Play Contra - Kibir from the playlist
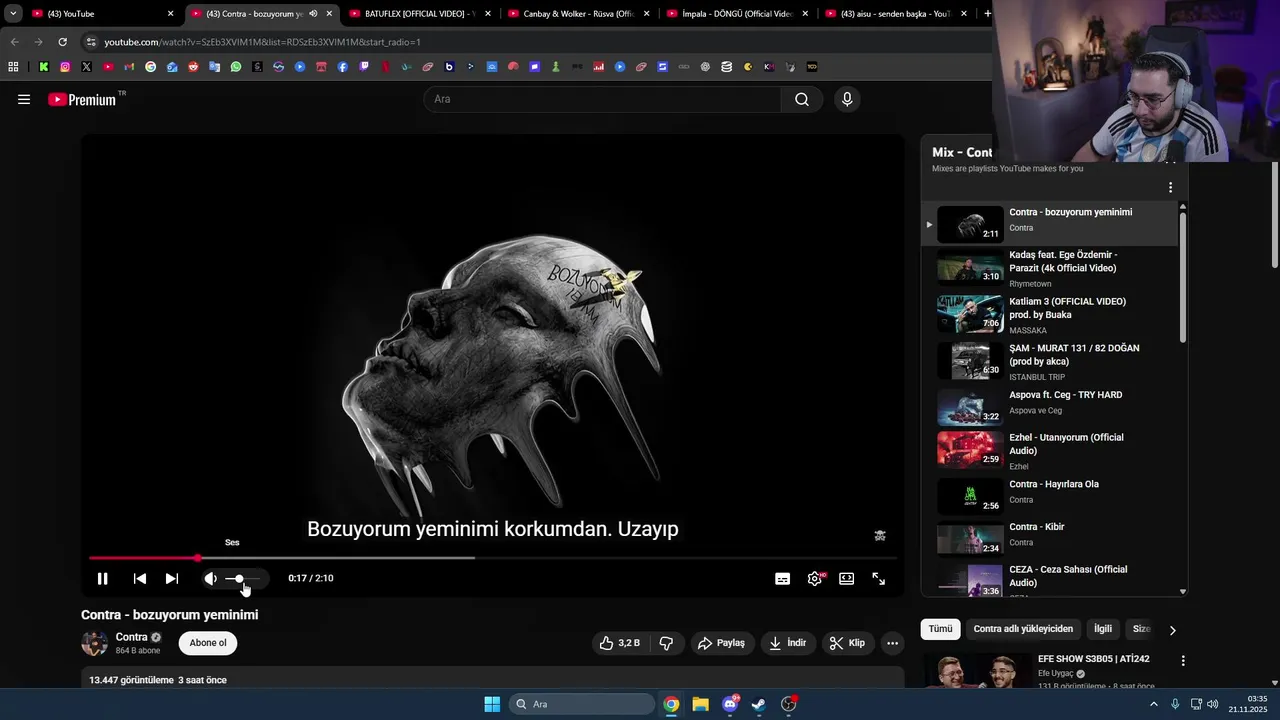Viewport: 1280px width, 720px height. 1050,537
